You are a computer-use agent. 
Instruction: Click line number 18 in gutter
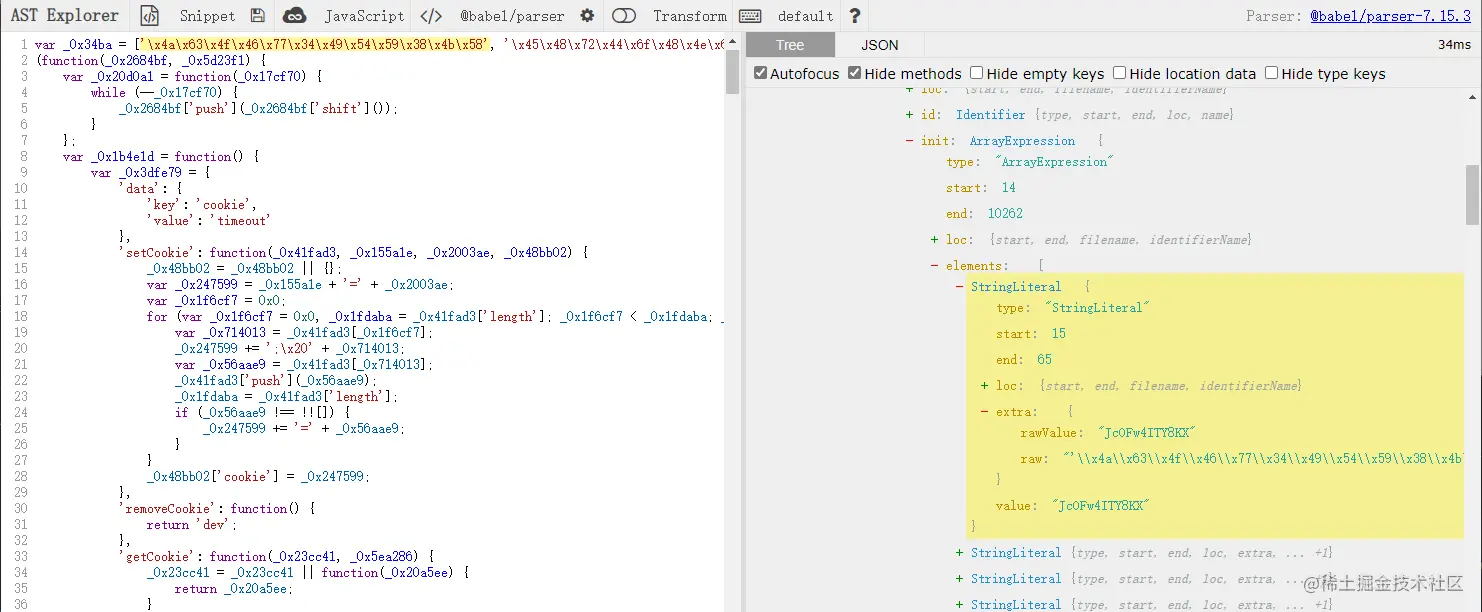(x=21, y=317)
